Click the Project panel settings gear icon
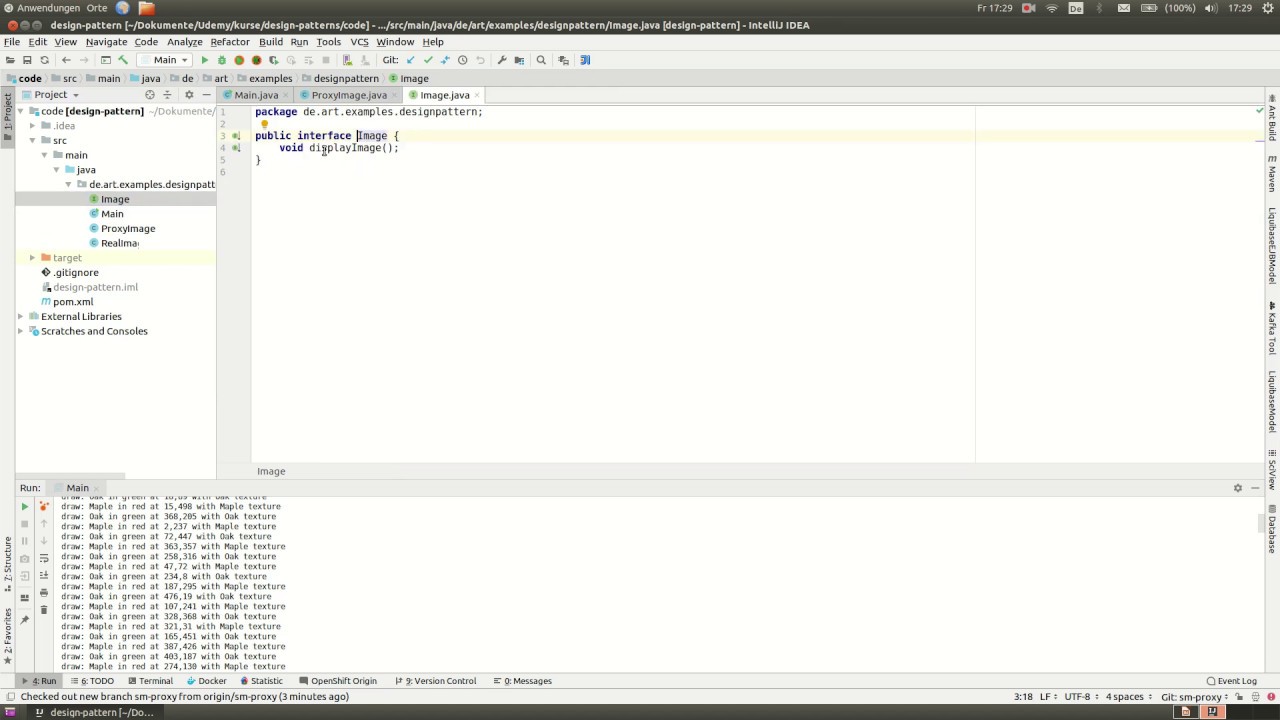 pyautogui.click(x=189, y=95)
